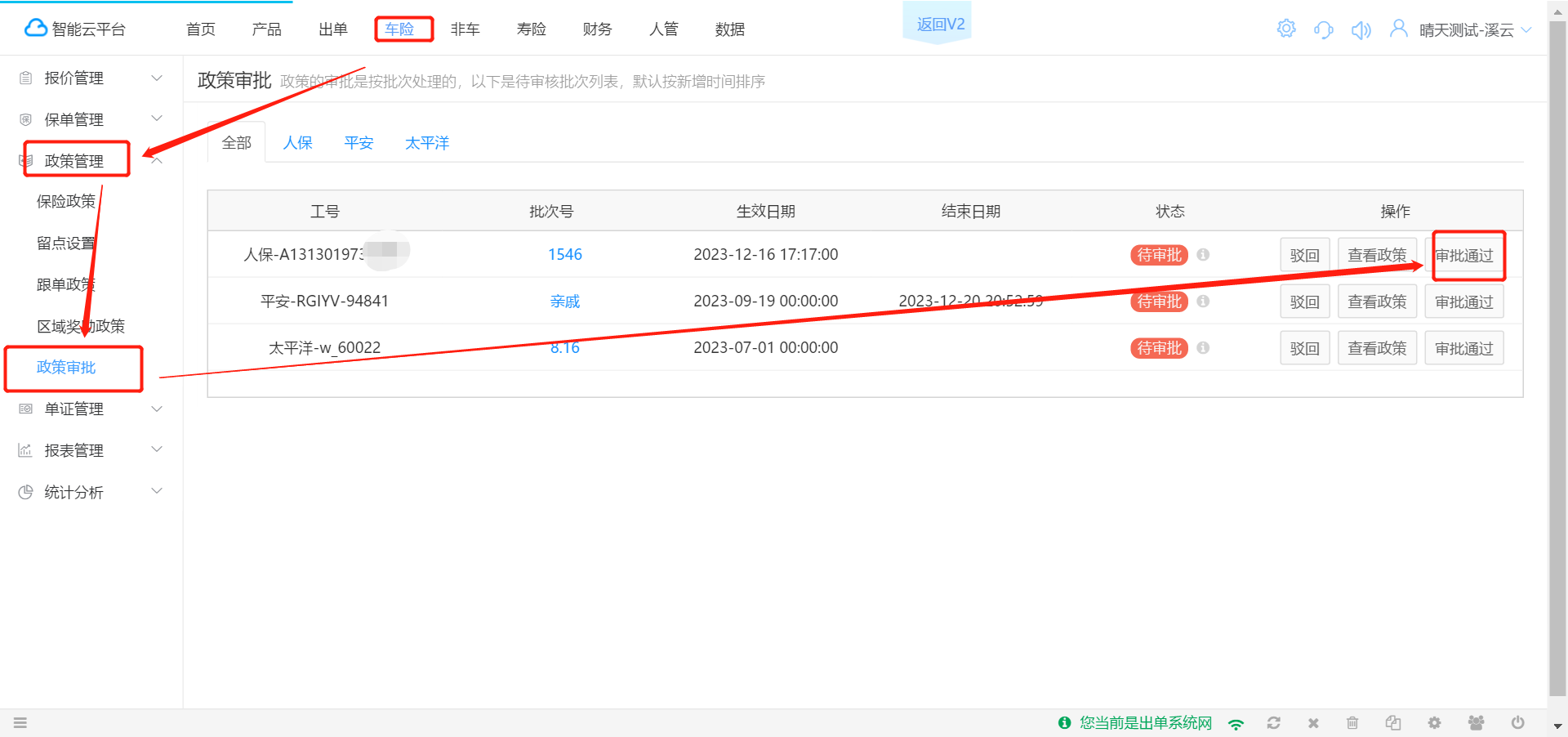Open the 人管 top menu

664,29
